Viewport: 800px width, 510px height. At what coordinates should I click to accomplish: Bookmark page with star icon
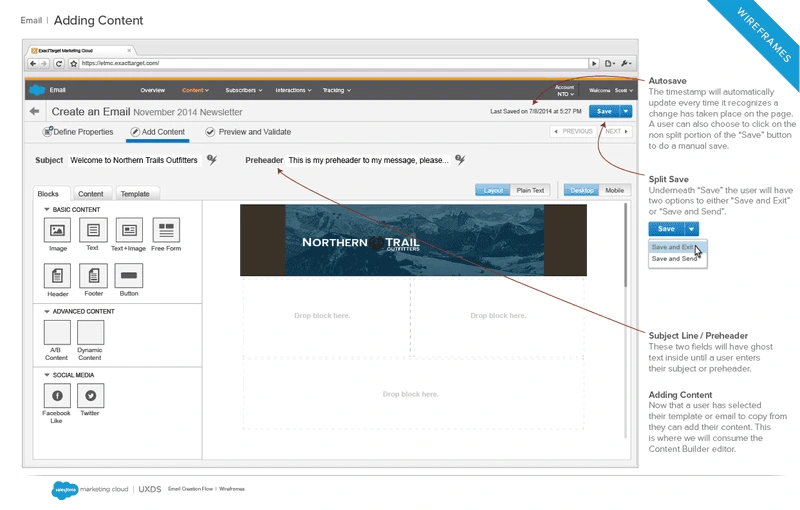pyautogui.click(x=73, y=63)
